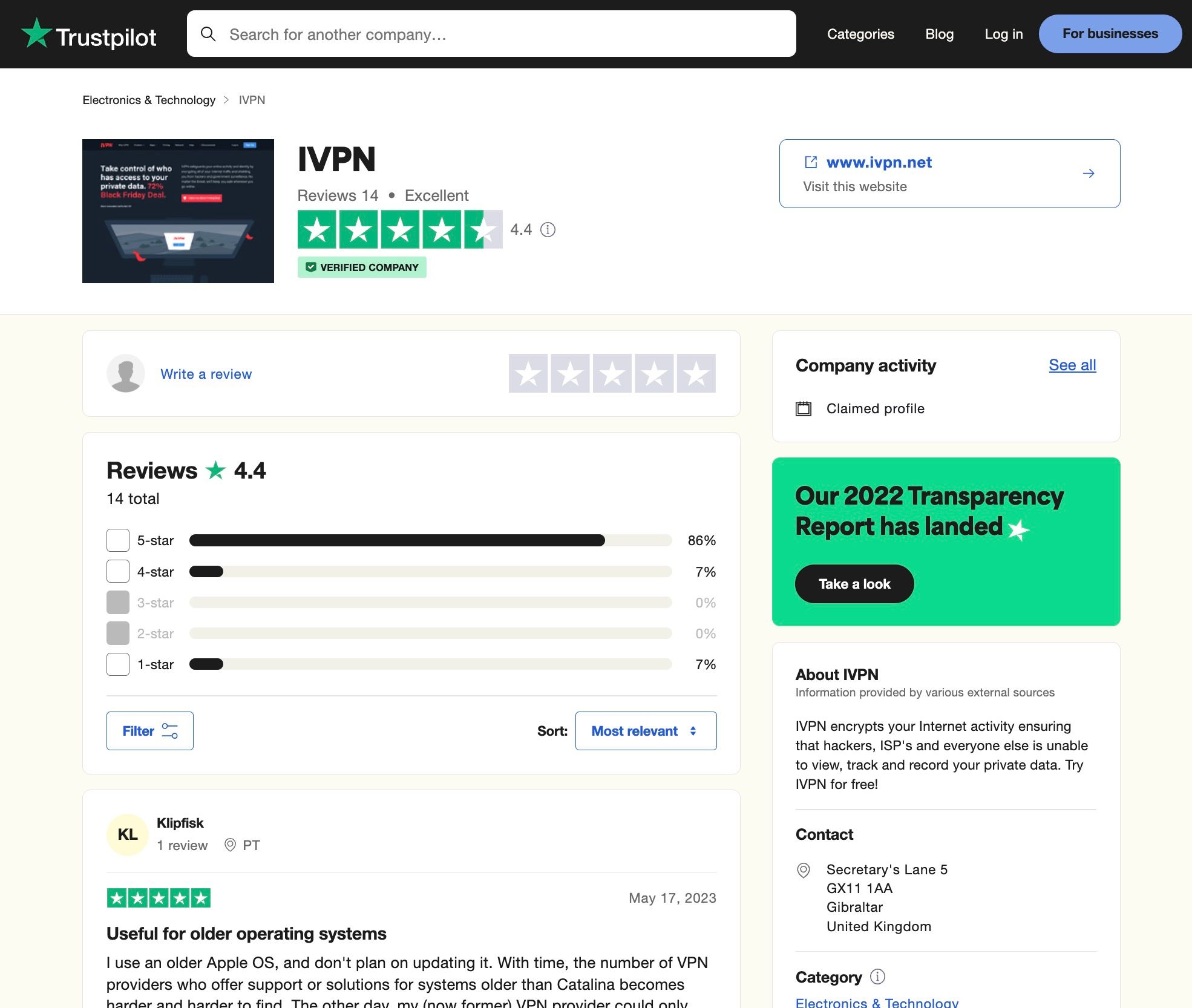Click the Transparency Report heading

tap(929, 511)
